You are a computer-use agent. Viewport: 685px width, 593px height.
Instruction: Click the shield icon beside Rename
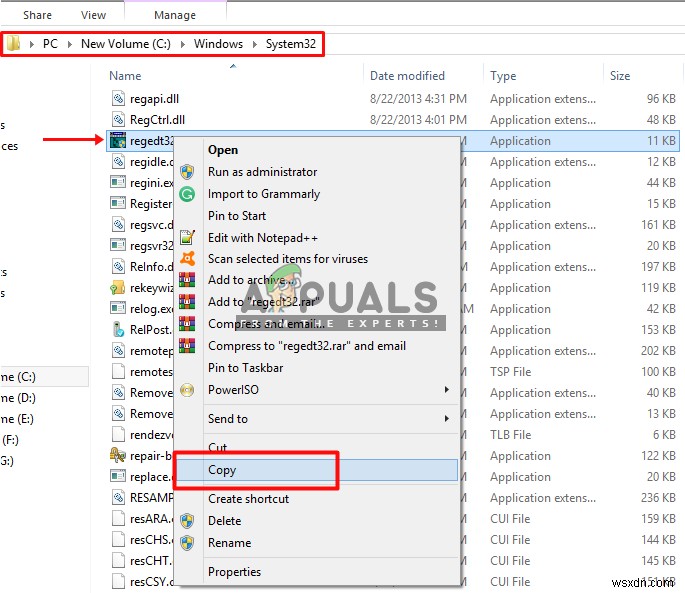187,543
